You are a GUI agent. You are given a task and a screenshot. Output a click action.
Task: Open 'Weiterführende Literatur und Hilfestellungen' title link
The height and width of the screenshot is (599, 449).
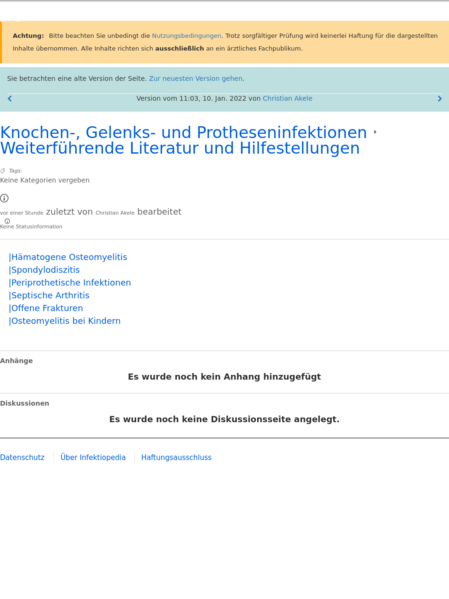(180, 148)
